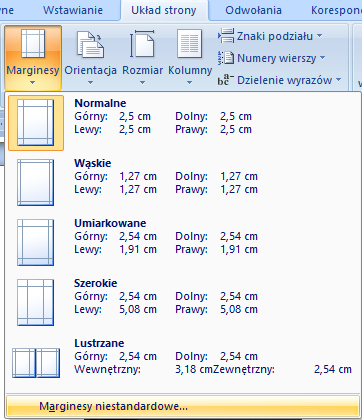Click the Numery wierszy line numbers icon

pyautogui.click(x=226, y=58)
